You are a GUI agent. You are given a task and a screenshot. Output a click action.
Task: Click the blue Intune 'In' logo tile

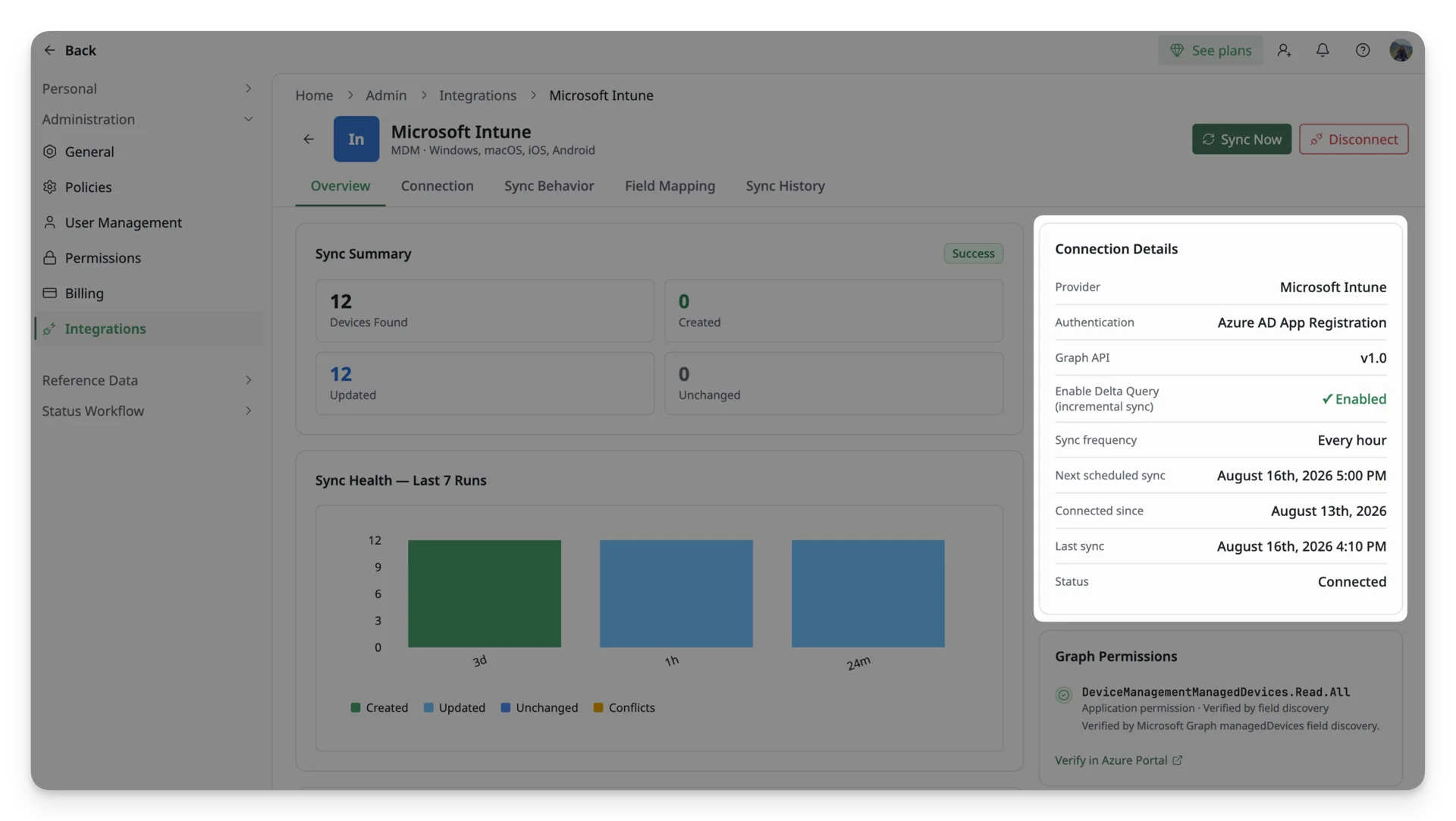click(x=356, y=139)
